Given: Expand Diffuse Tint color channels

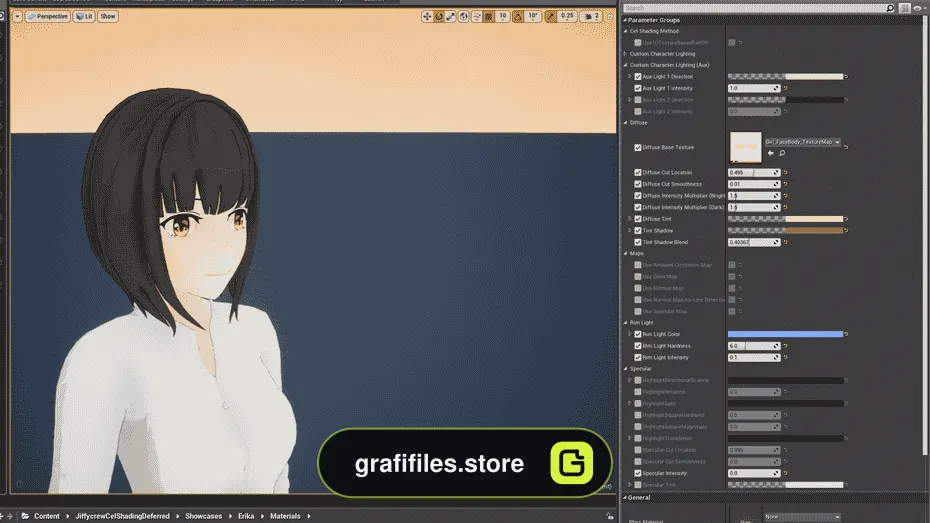Looking at the screenshot, I should pyautogui.click(x=630, y=219).
